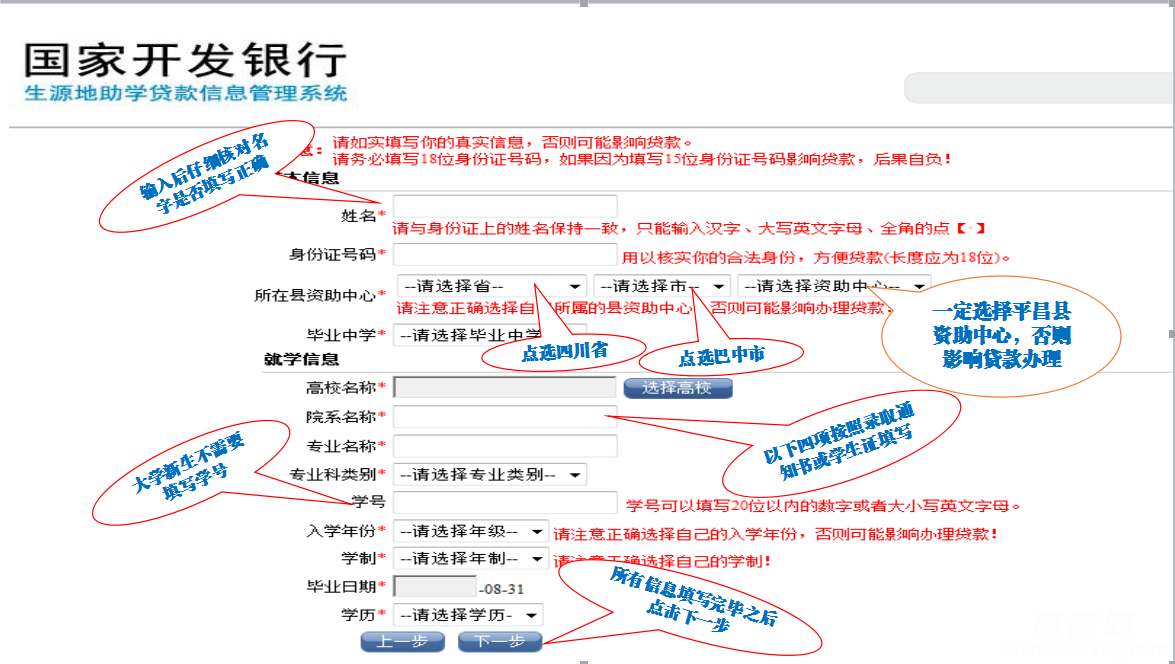Click the 毕业日期 label

(342, 586)
